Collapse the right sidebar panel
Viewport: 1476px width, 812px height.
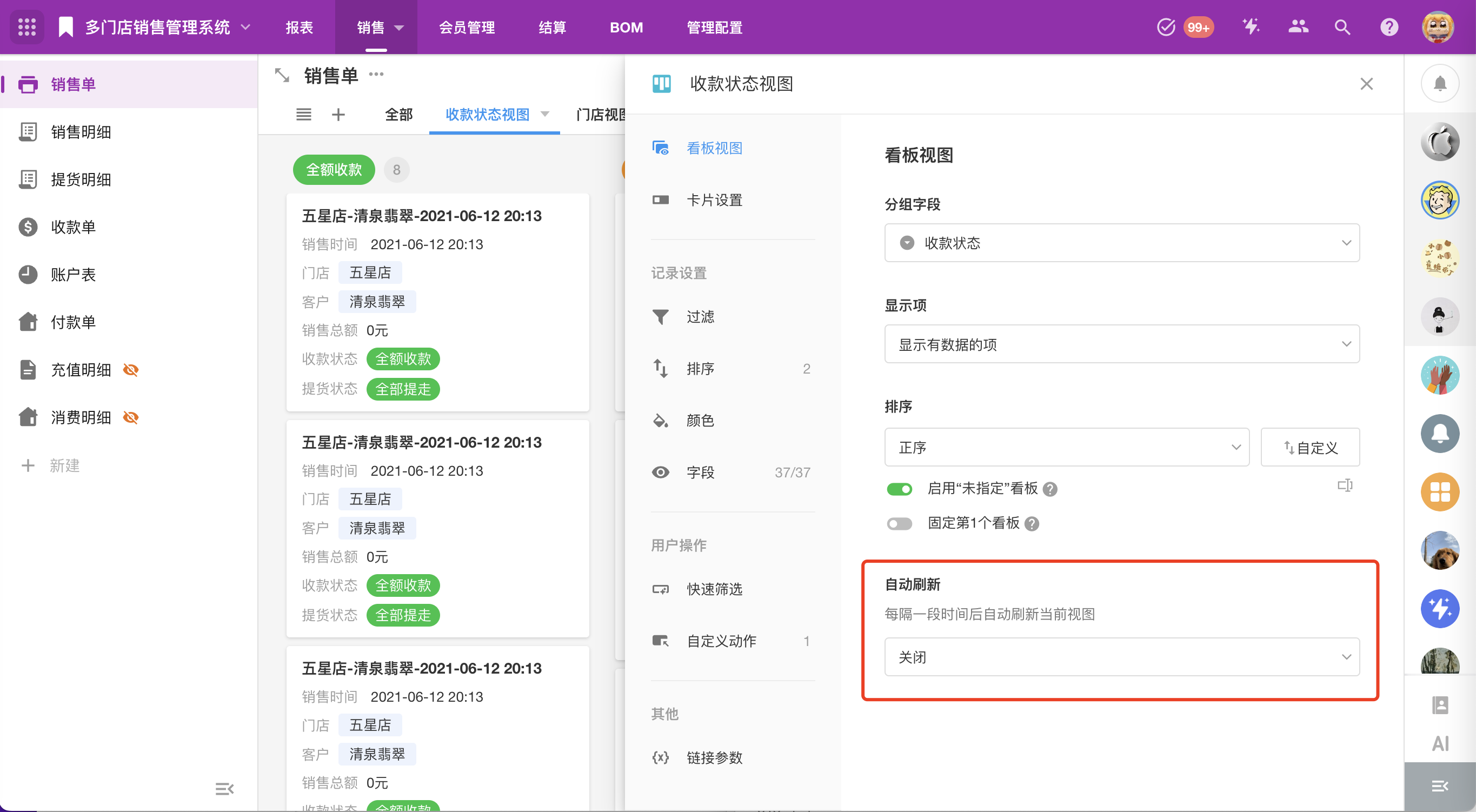1440,786
